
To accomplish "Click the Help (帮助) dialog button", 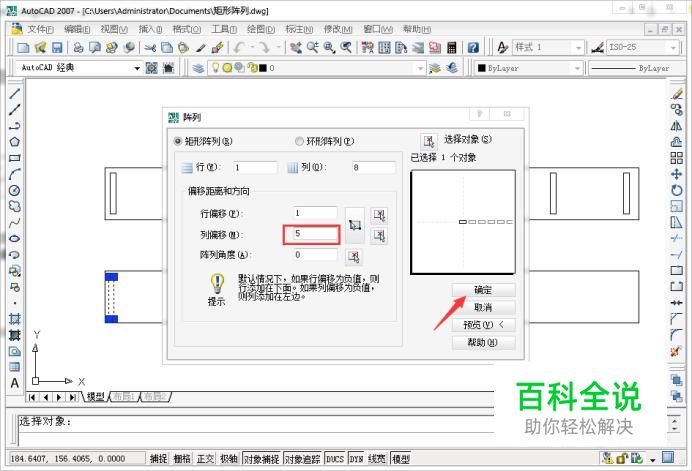I will 483,343.
